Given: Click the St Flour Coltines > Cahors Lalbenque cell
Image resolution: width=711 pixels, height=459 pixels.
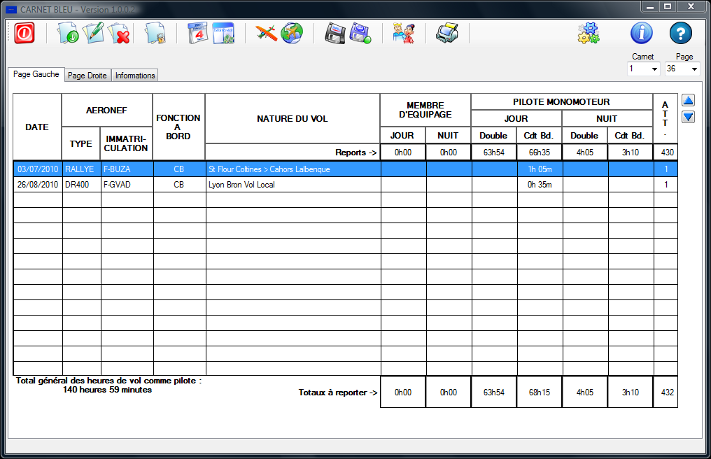Looking at the screenshot, I should tap(293, 169).
